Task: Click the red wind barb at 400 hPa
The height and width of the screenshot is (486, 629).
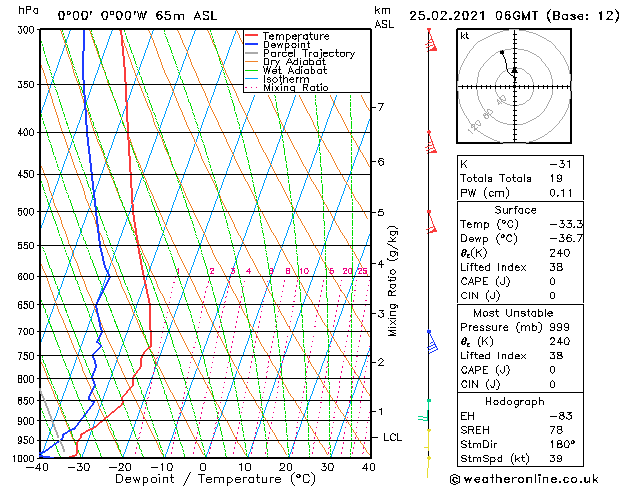Action: coord(431,142)
